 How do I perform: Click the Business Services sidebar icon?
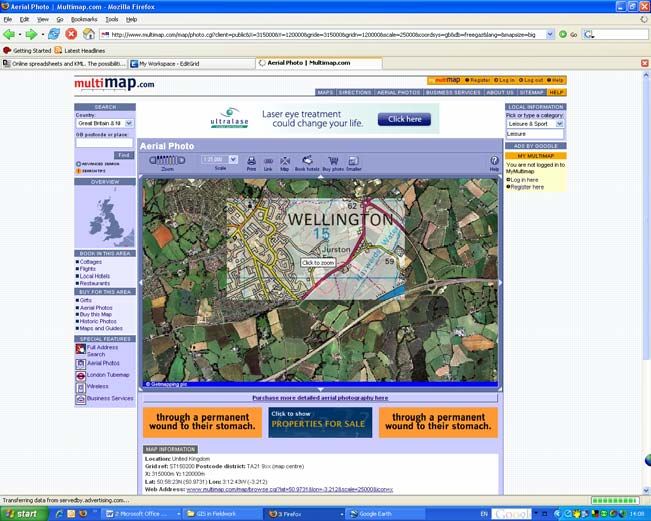point(80,399)
